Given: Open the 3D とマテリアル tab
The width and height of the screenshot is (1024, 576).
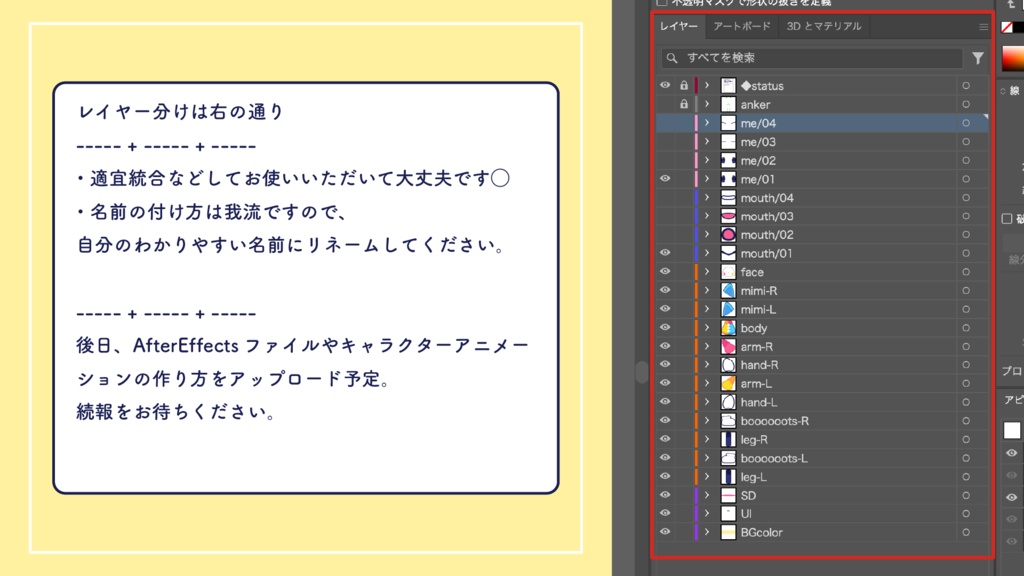Looking at the screenshot, I should click(824, 27).
